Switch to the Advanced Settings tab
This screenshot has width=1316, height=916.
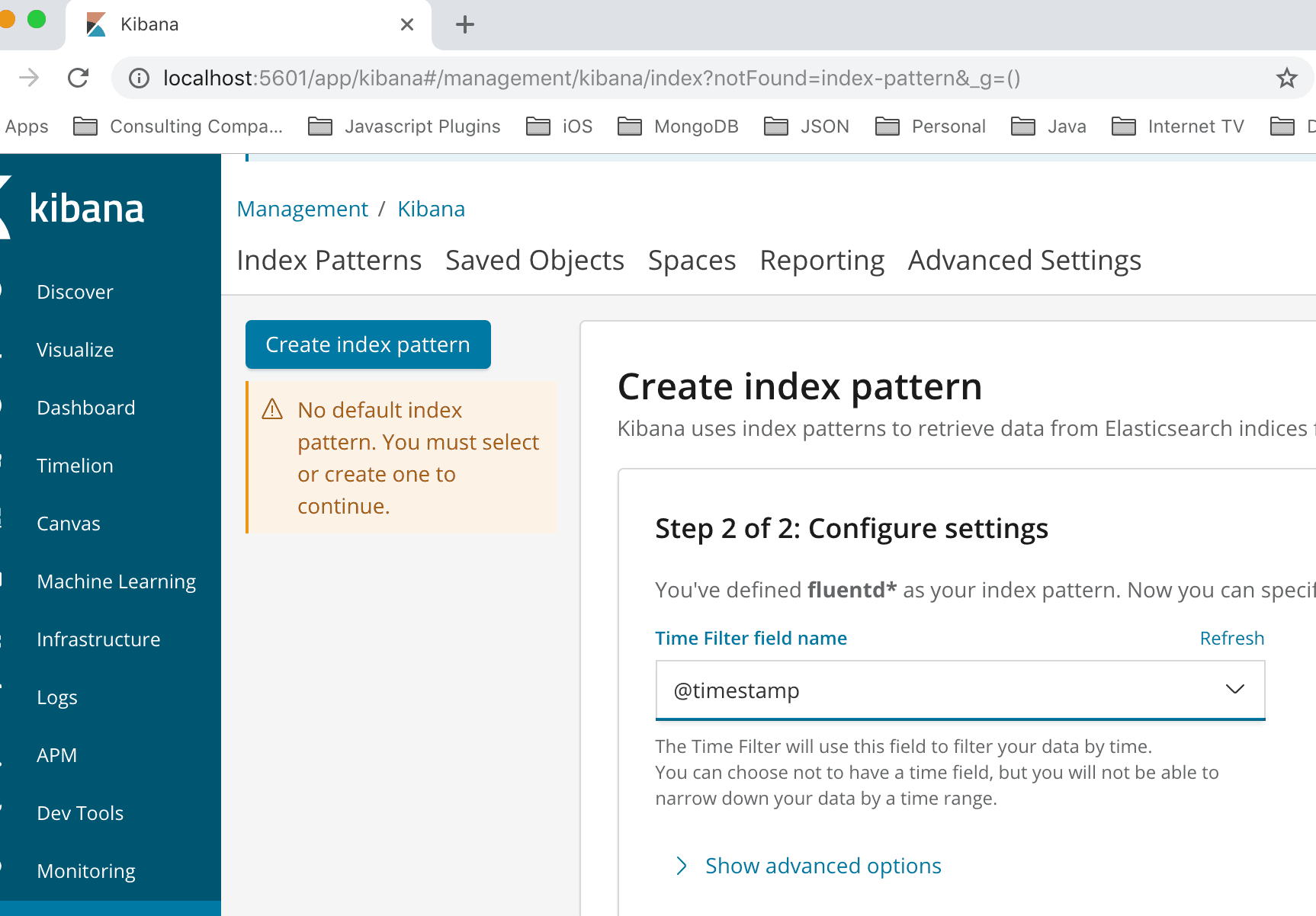(x=1024, y=261)
